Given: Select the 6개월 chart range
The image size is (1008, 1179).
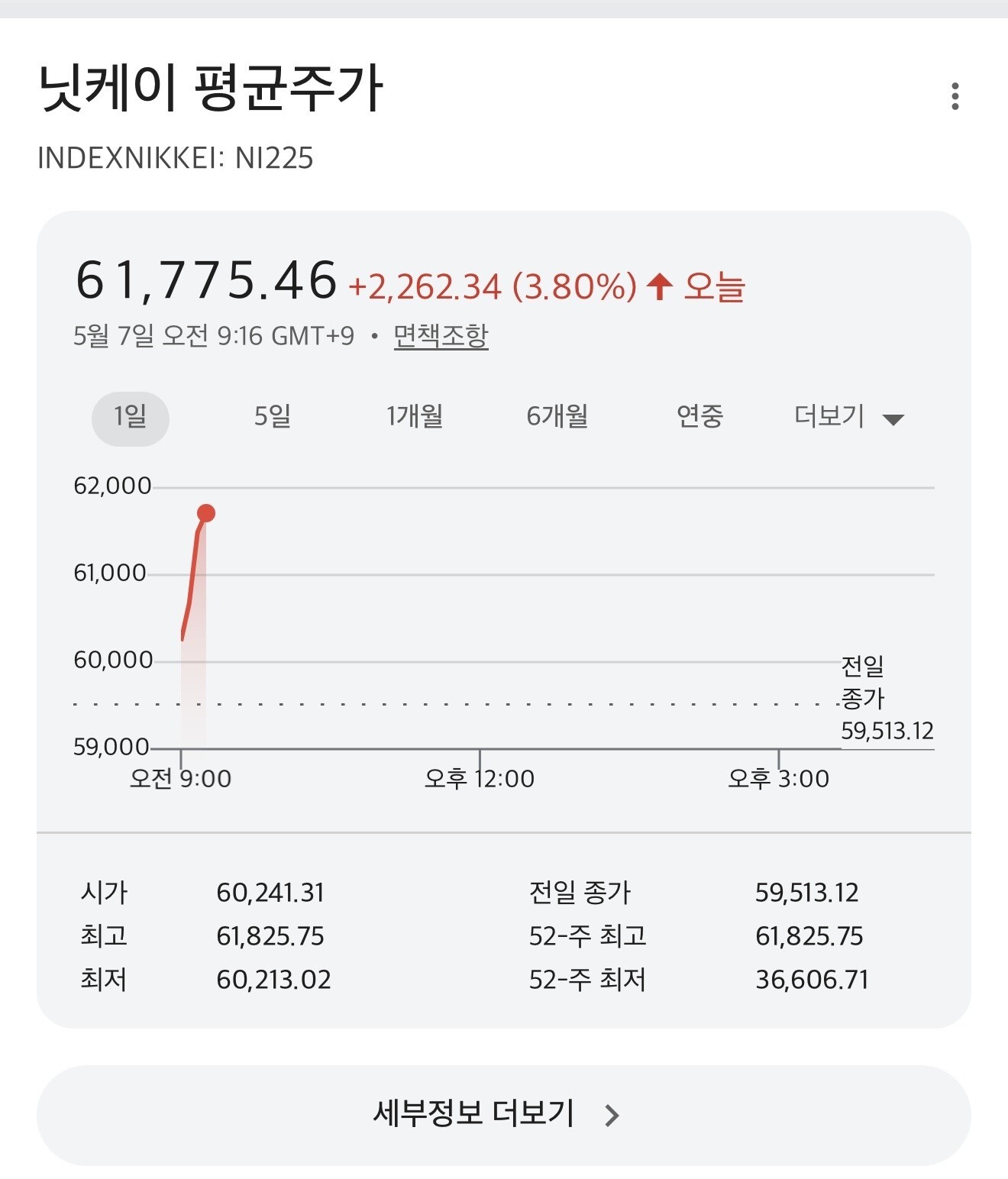Looking at the screenshot, I should click(557, 417).
